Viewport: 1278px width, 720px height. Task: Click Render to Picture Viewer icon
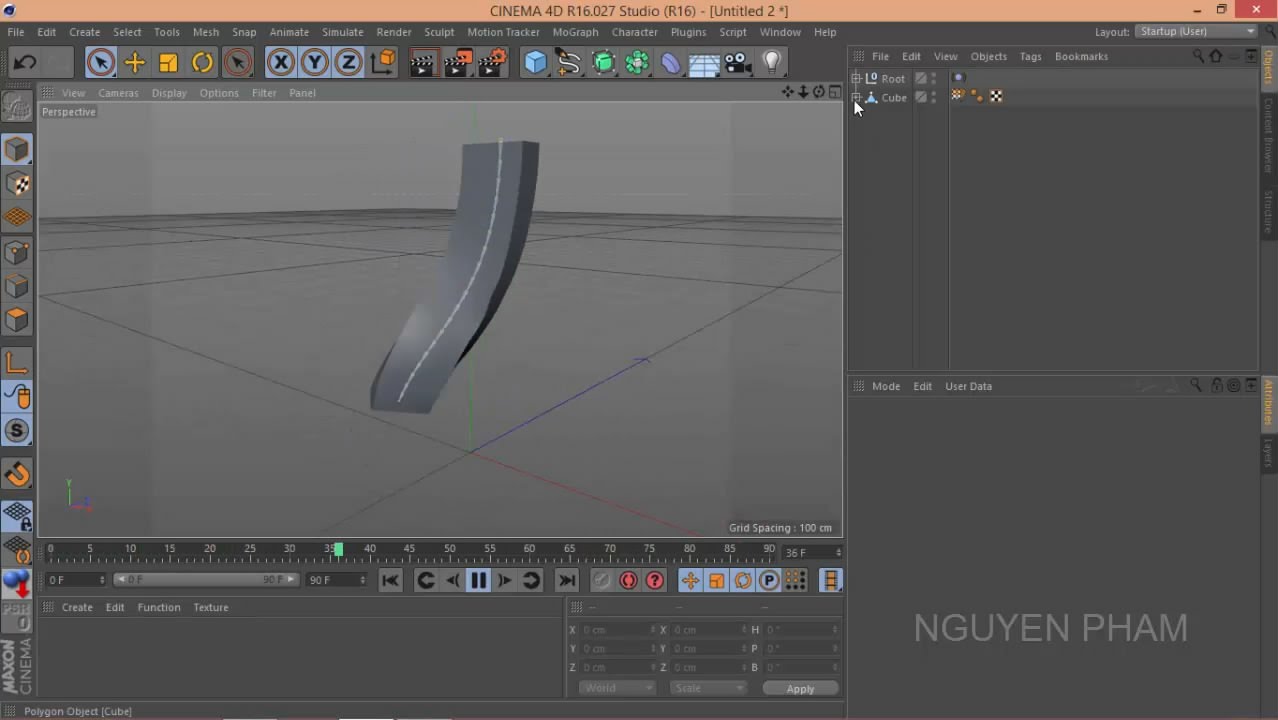(458, 63)
